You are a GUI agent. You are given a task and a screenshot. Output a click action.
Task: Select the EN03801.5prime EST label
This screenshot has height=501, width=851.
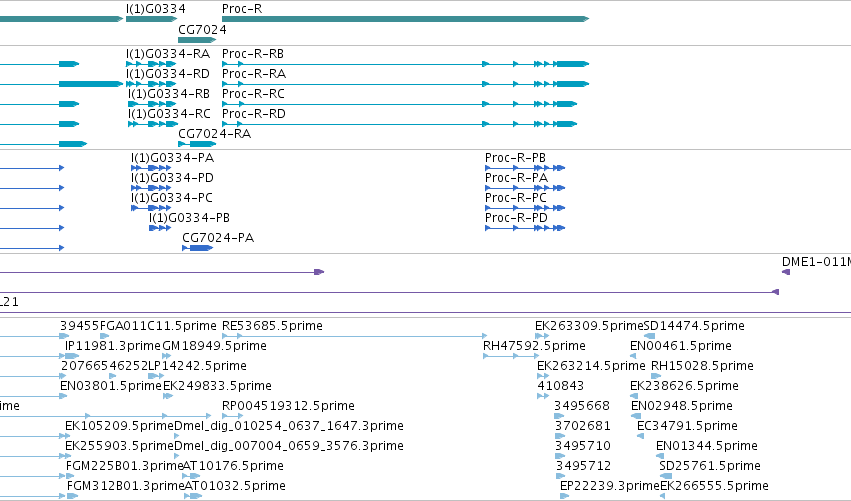click(111, 386)
